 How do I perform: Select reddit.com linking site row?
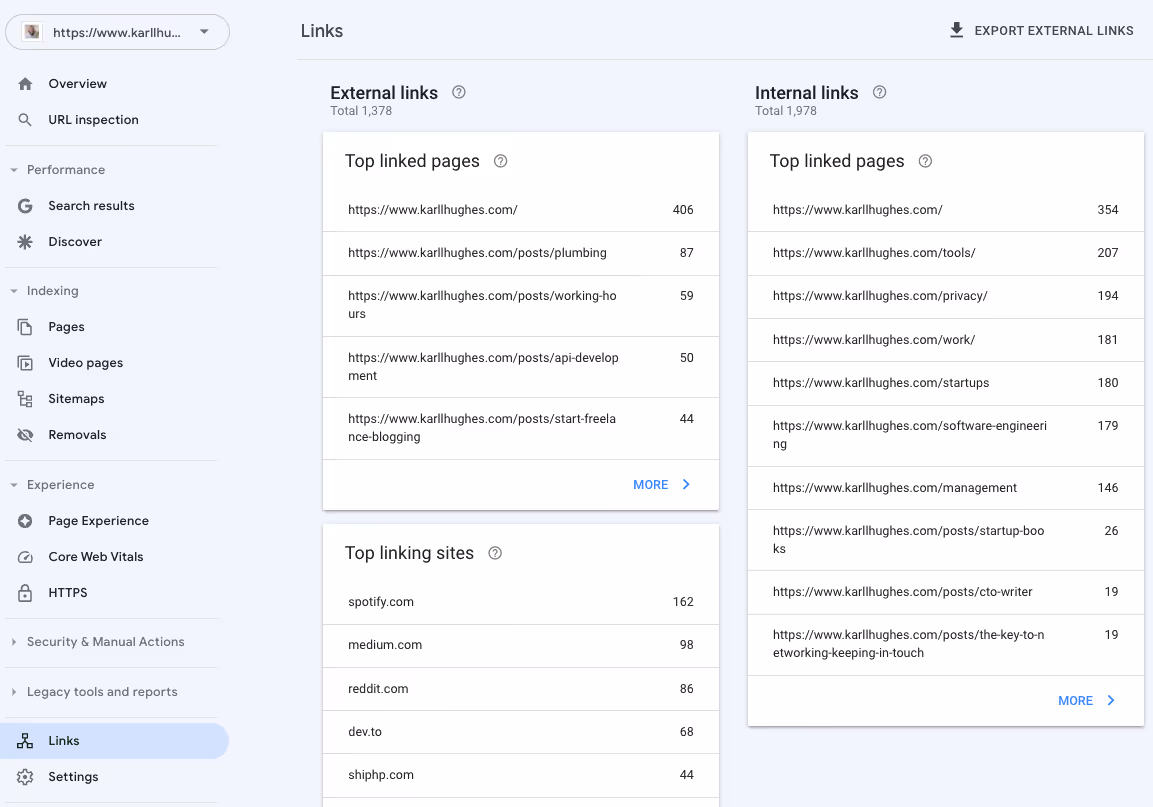click(x=521, y=689)
